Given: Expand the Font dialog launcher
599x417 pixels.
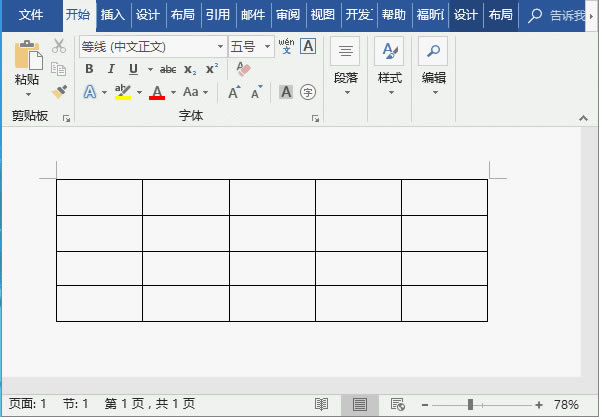Looking at the screenshot, I should tap(315, 119).
